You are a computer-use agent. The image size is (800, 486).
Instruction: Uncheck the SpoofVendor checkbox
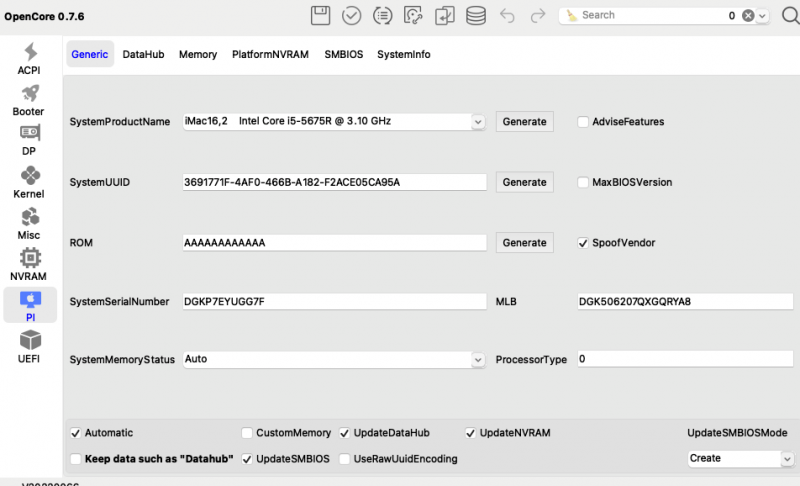pyautogui.click(x=583, y=243)
